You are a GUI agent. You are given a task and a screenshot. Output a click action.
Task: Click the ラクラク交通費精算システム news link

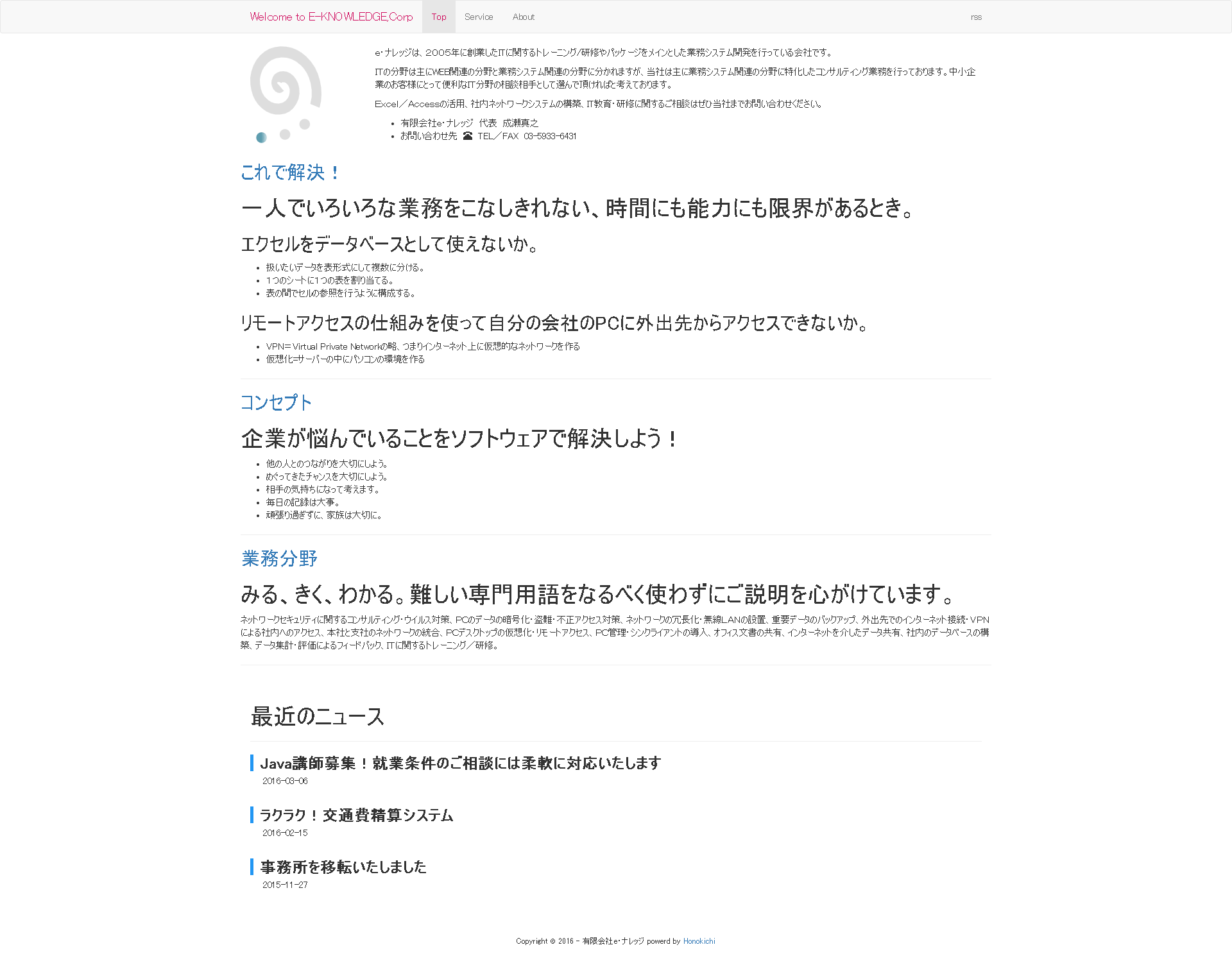(x=356, y=815)
